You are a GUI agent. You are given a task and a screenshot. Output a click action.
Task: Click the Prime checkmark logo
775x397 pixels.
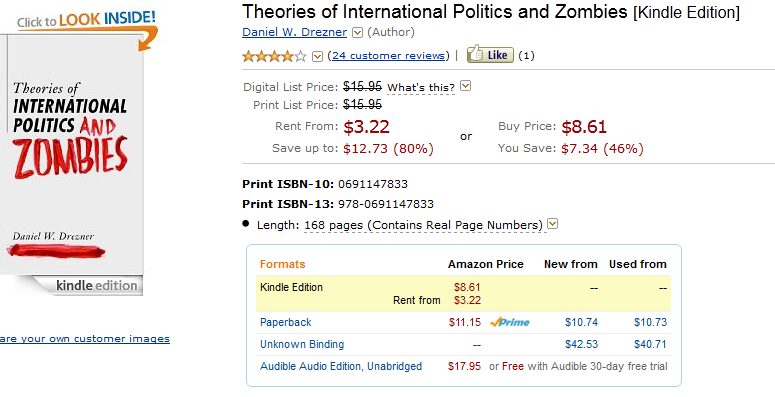[510, 322]
